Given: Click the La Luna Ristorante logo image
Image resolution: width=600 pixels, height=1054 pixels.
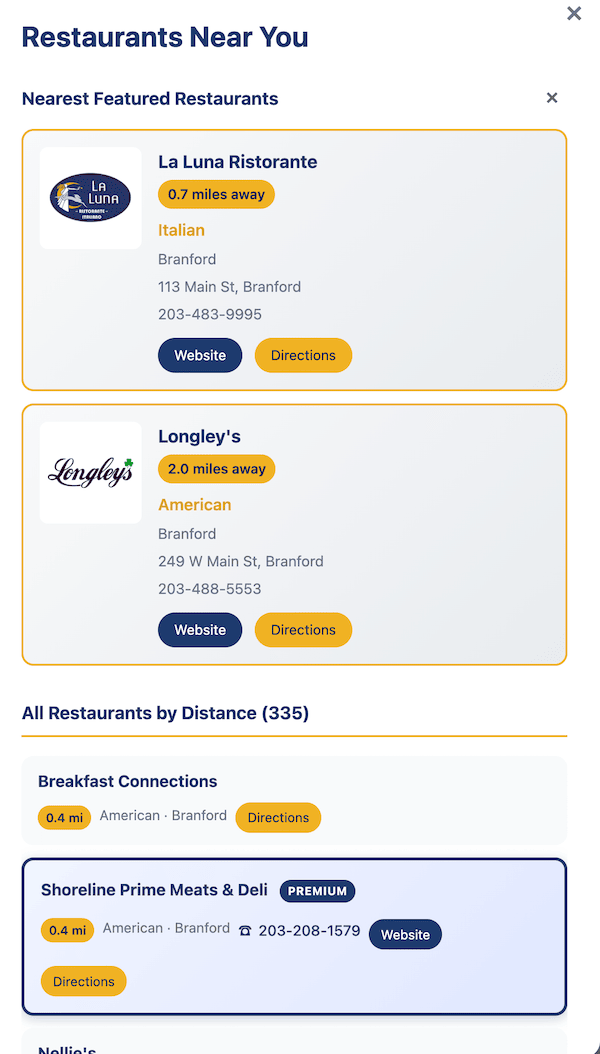Looking at the screenshot, I should (90, 198).
